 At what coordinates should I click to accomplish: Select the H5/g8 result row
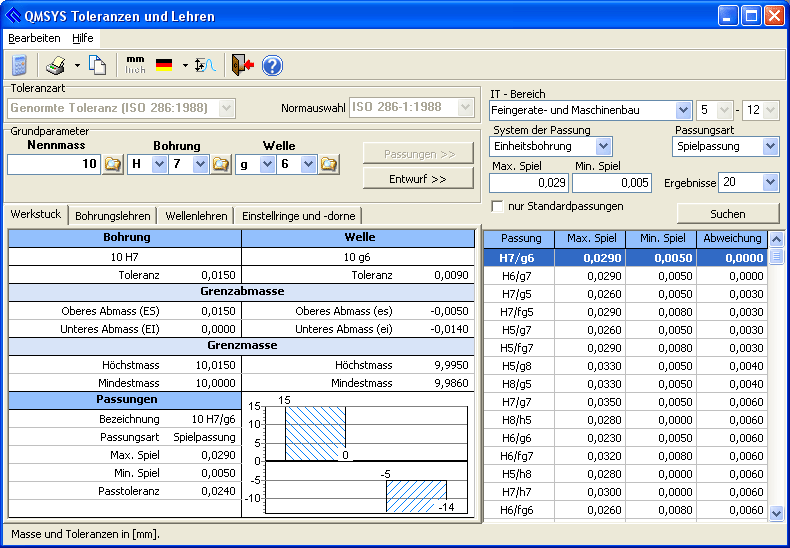[x=625, y=366]
